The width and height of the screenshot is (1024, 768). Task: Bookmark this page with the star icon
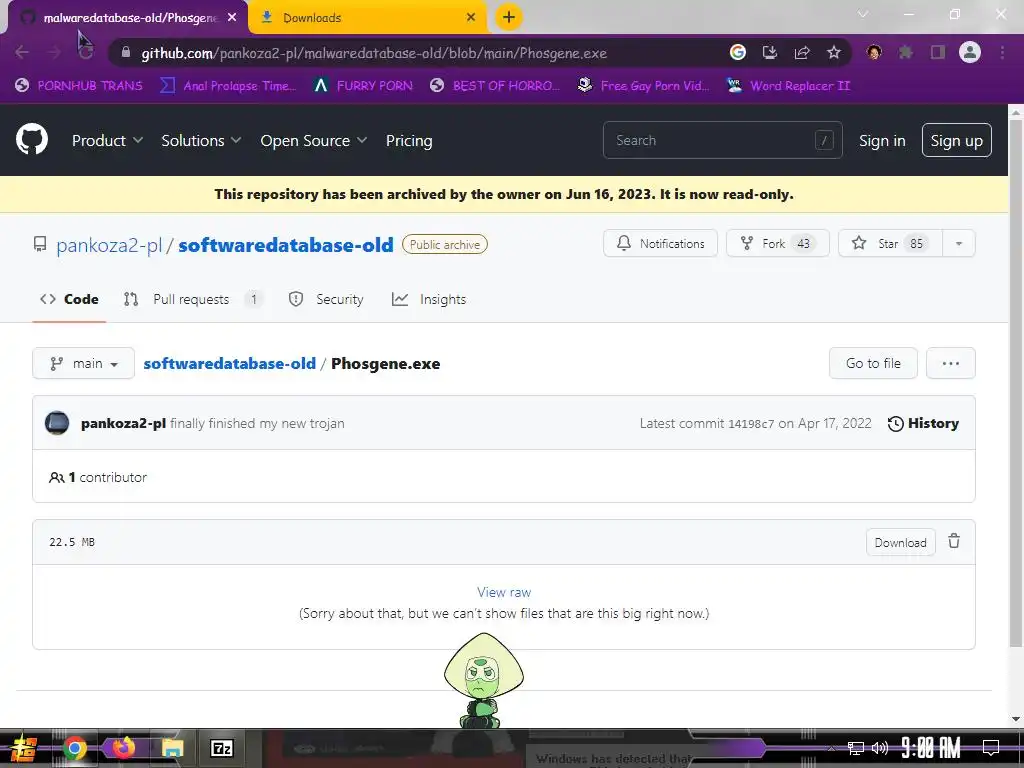[834, 52]
